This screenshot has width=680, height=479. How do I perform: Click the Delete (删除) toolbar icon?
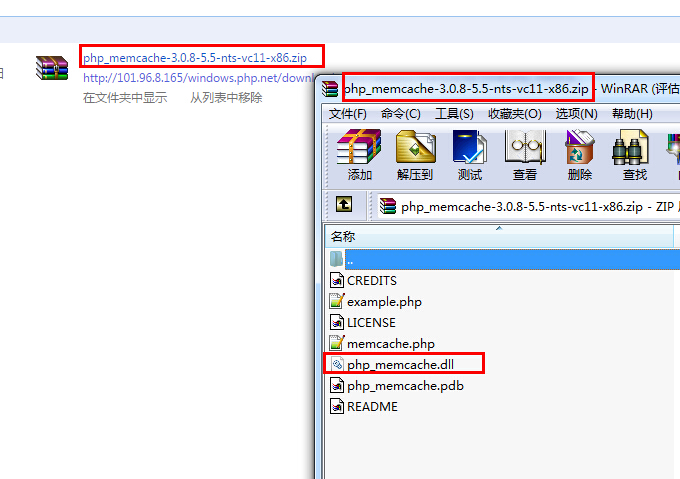579,155
